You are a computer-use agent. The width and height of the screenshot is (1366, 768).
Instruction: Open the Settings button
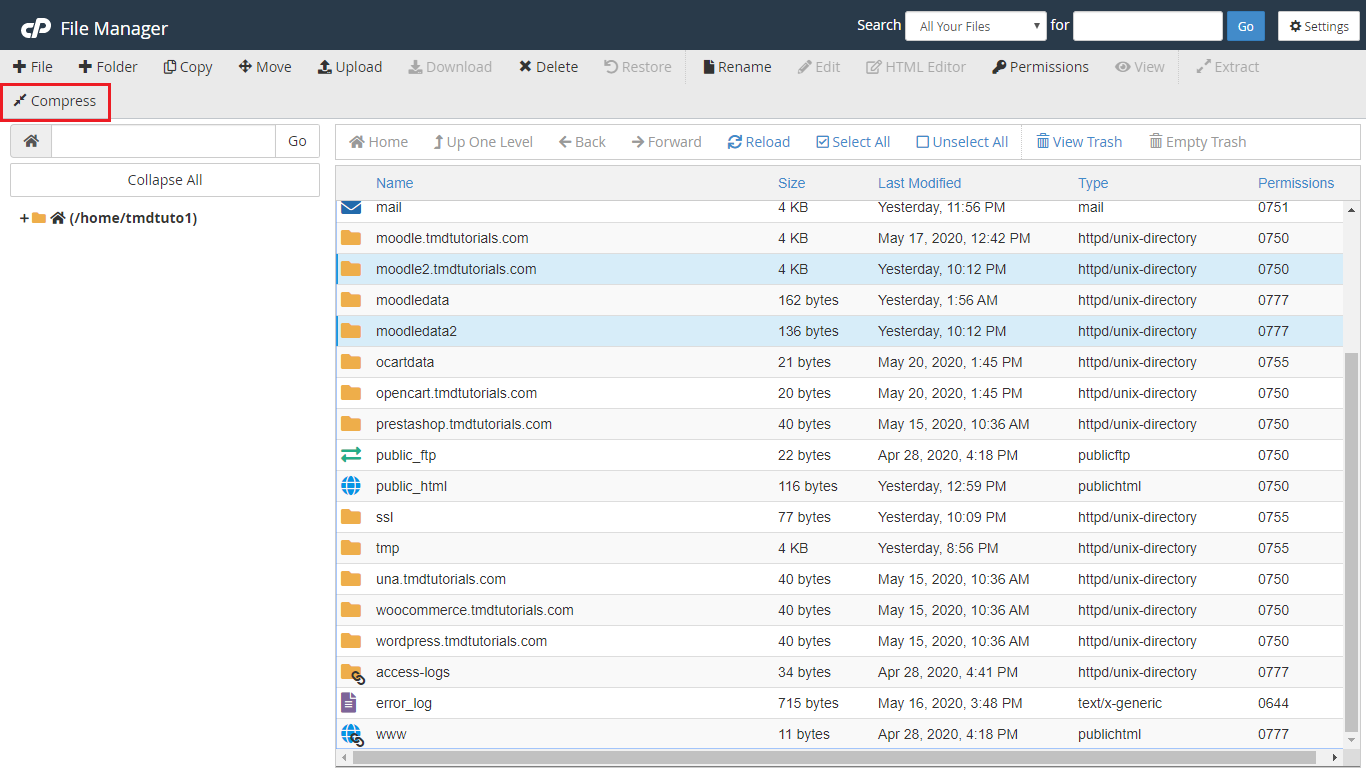(x=1318, y=26)
